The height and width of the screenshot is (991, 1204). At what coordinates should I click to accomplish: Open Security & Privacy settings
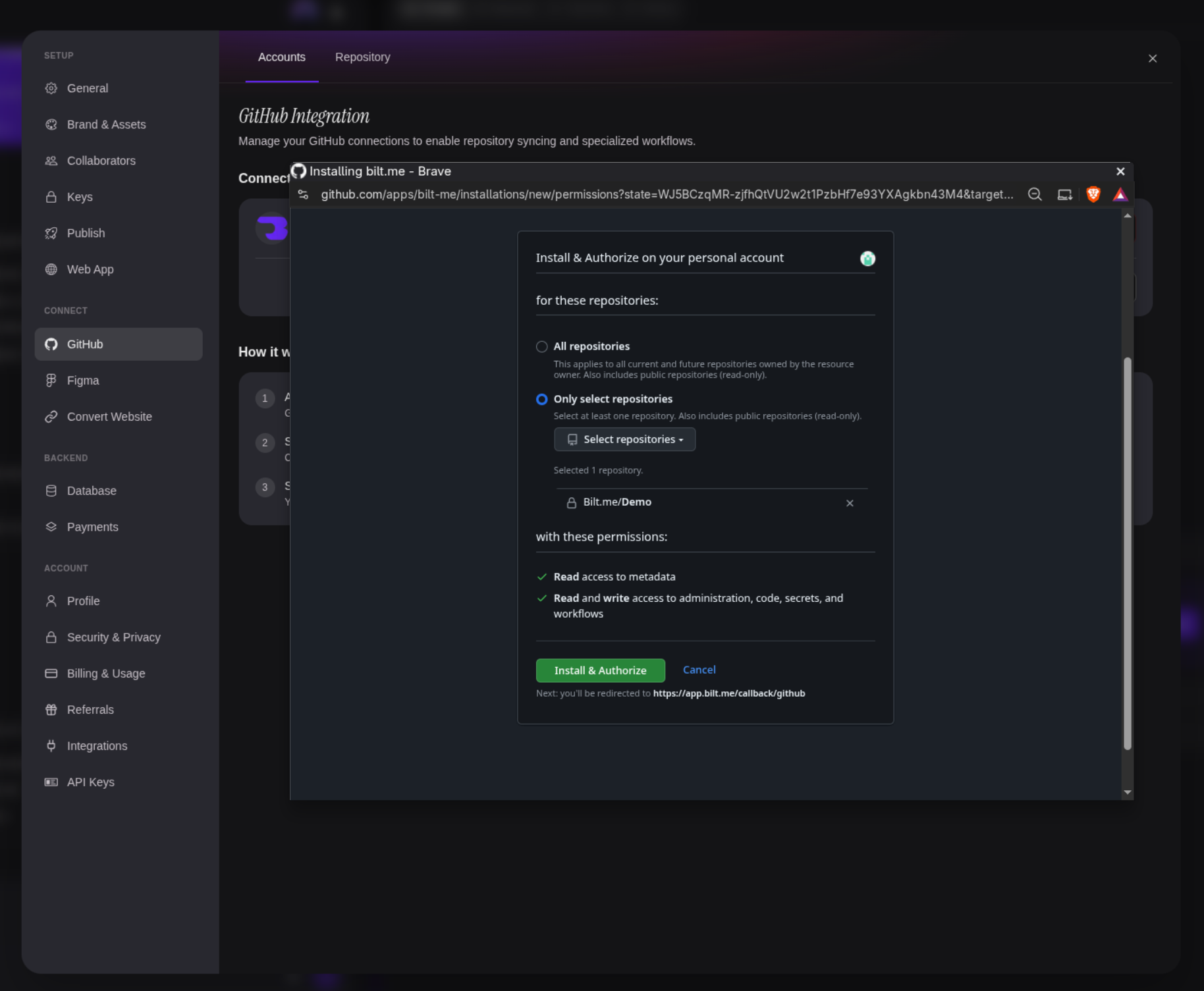[119, 637]
